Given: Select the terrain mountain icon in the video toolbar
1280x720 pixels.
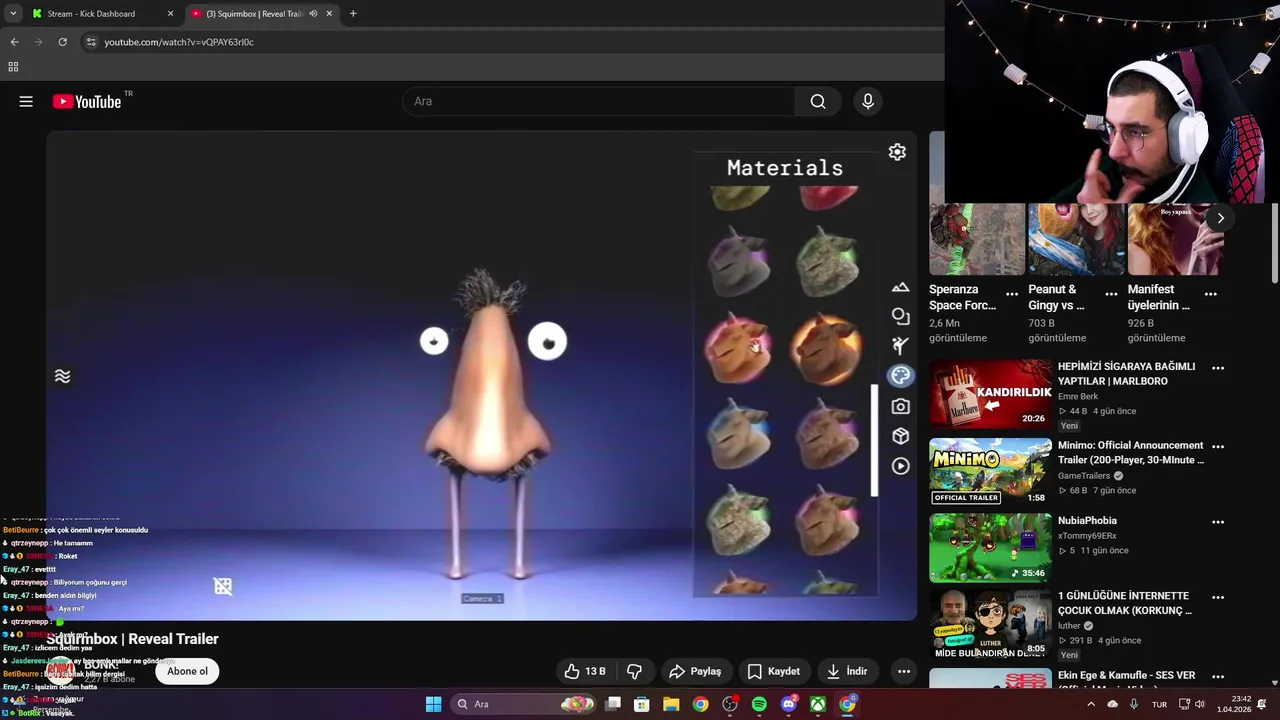Looking at the screenshot, I should point(900,287).
